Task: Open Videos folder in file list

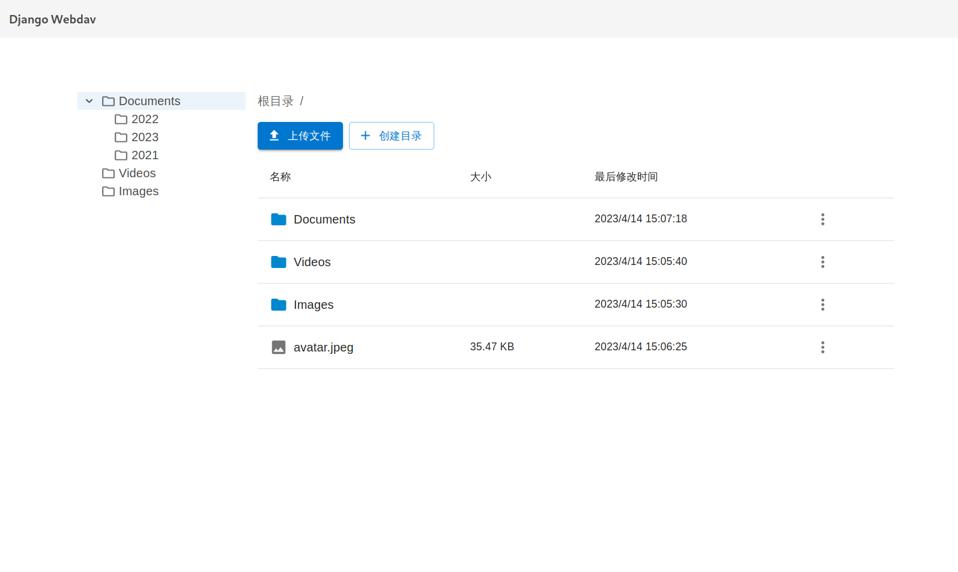Action: point(312,262)
